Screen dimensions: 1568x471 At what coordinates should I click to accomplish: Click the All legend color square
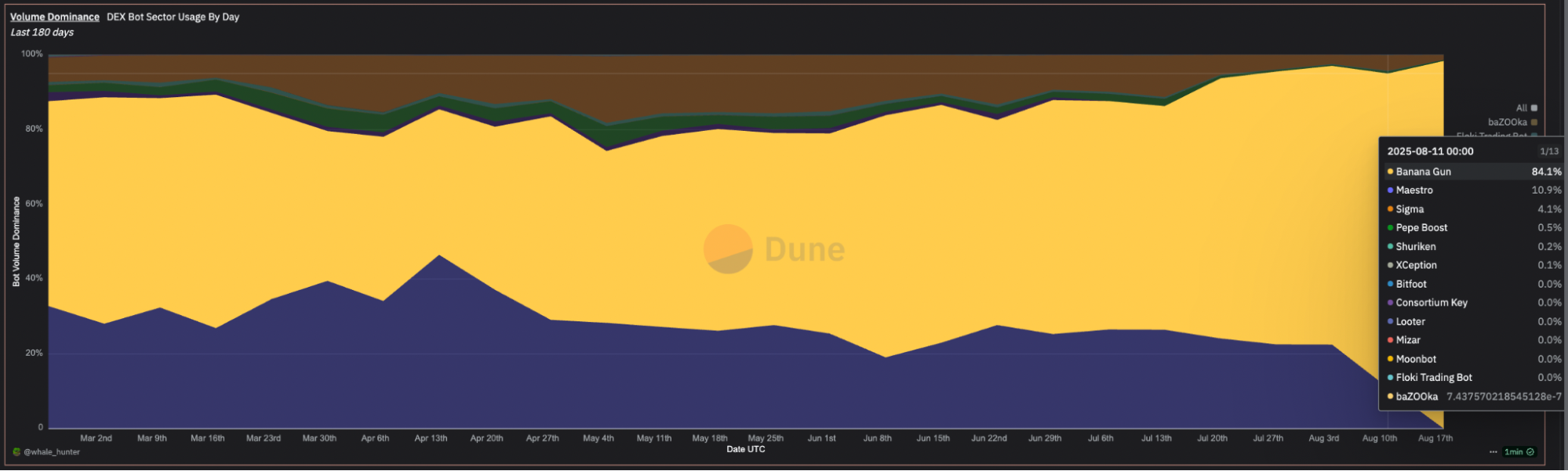(x=1534, y=108)
